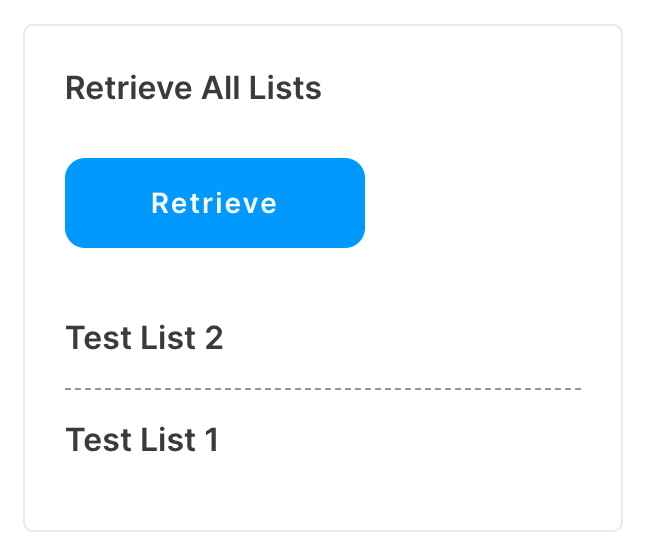Click the blue Retrieve button
646x558 pixels.
click(x=215, y=203)
